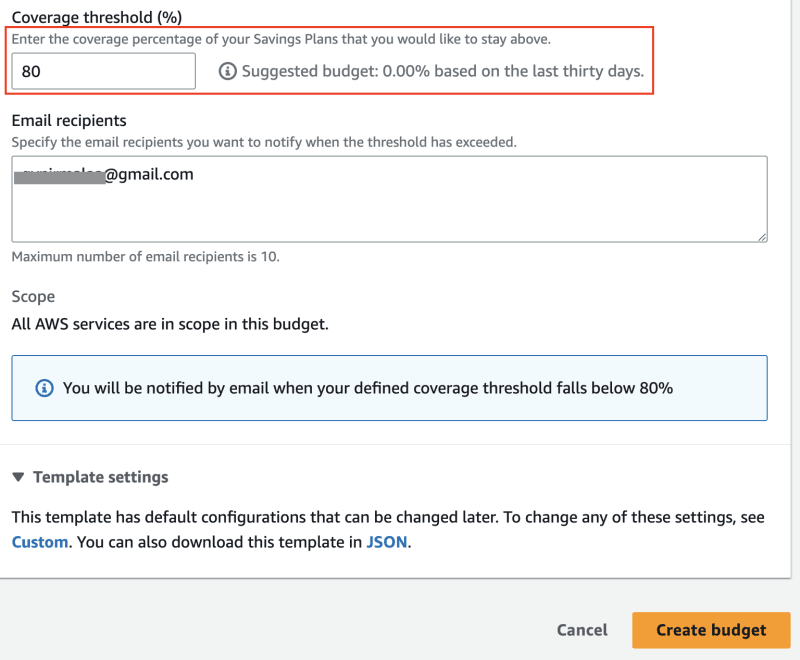Viewport: 800px width, 660px height.
Task: Download the template via the JSON link
Action: [387, 542]
